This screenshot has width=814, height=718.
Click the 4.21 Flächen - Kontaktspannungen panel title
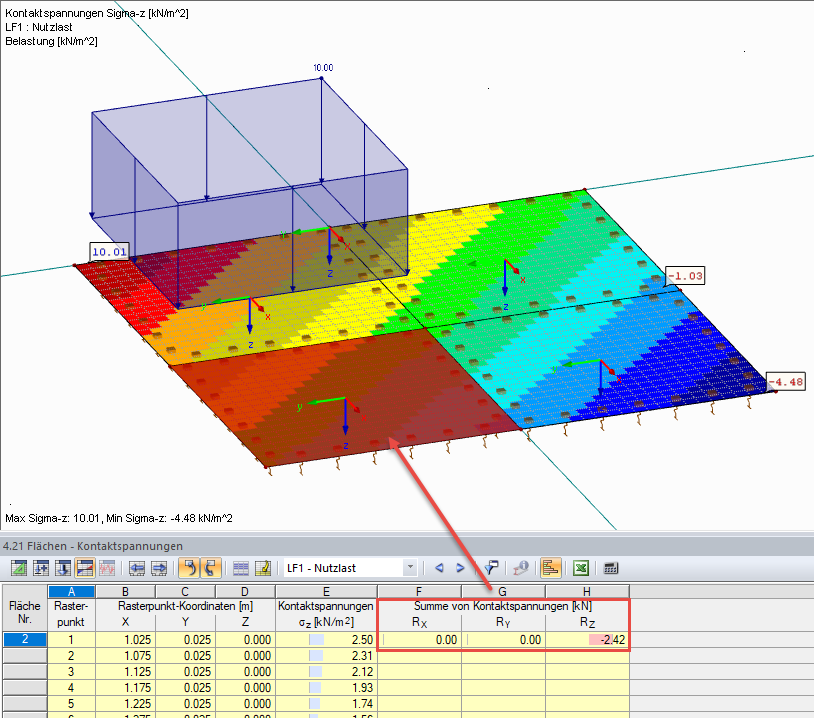[x=93, y=546]
